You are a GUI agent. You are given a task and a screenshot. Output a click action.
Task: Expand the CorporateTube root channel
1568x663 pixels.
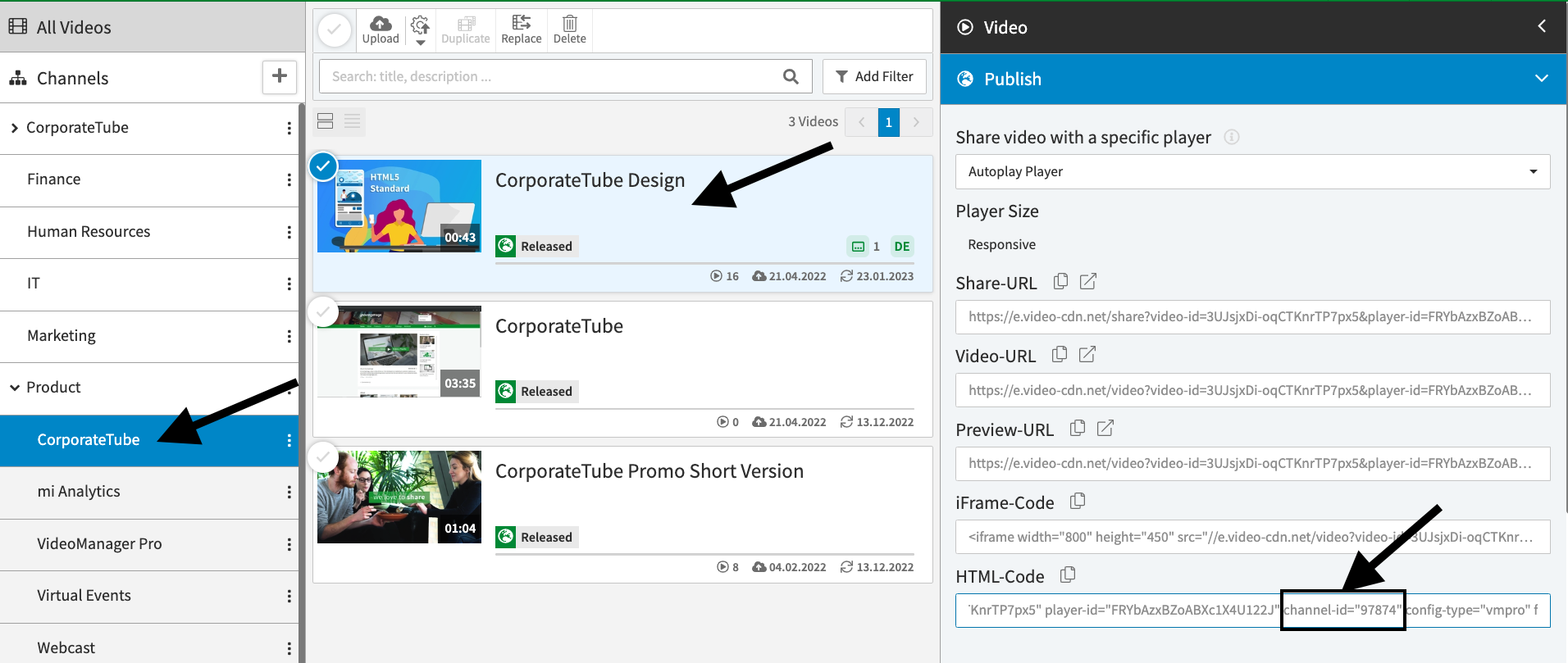(x=14, y=128)
